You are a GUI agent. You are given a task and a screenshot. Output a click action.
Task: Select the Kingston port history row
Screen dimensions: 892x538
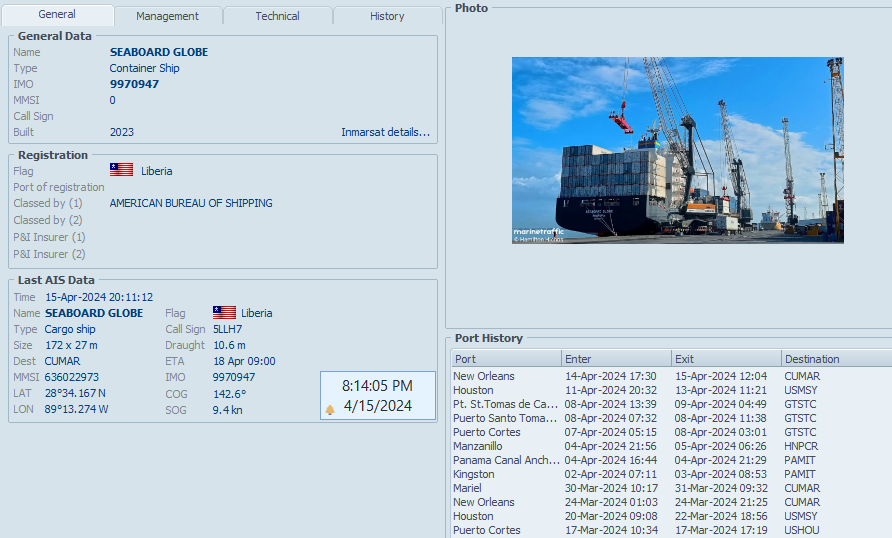671,474
